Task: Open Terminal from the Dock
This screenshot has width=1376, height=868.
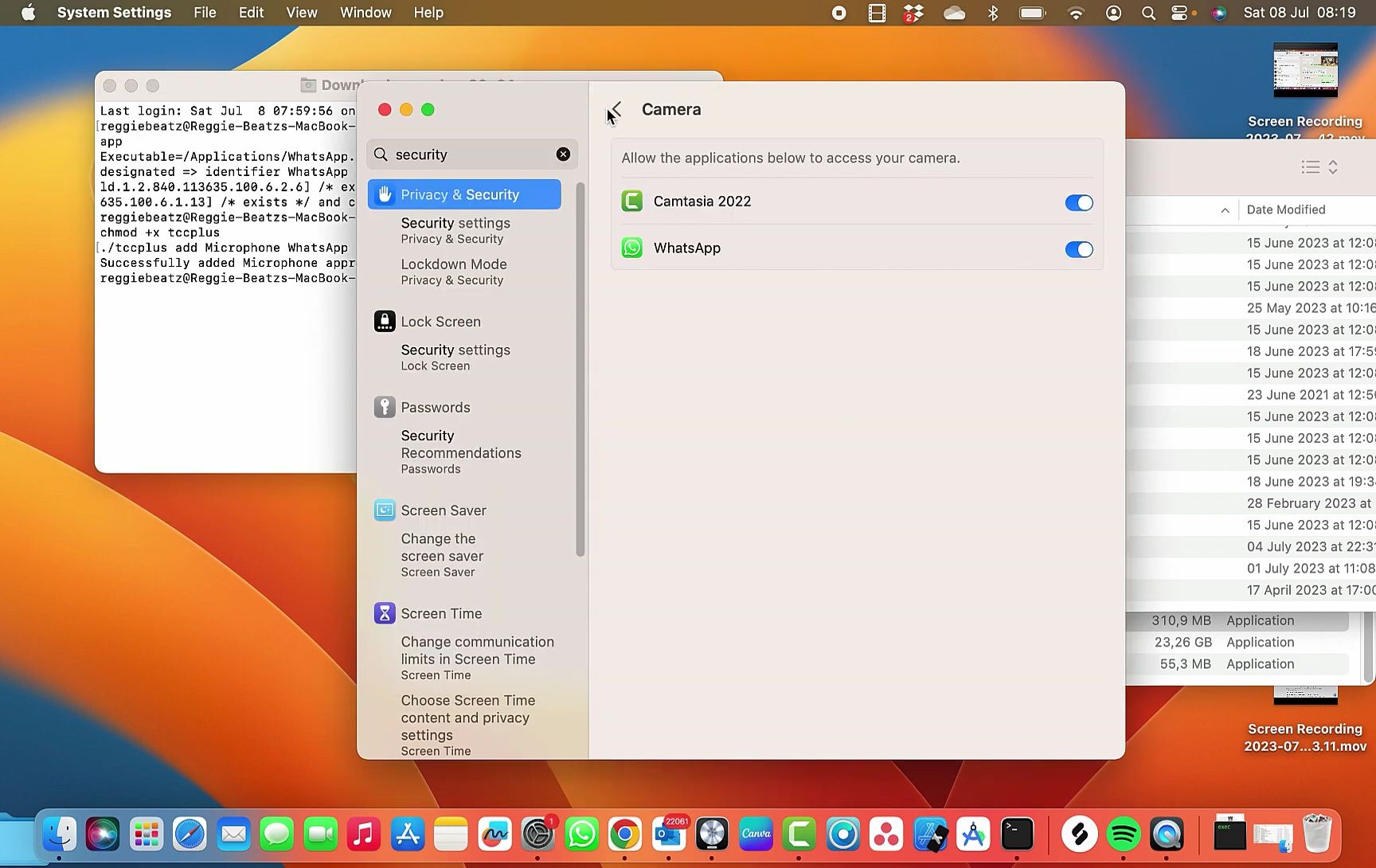Action: 1017,835
